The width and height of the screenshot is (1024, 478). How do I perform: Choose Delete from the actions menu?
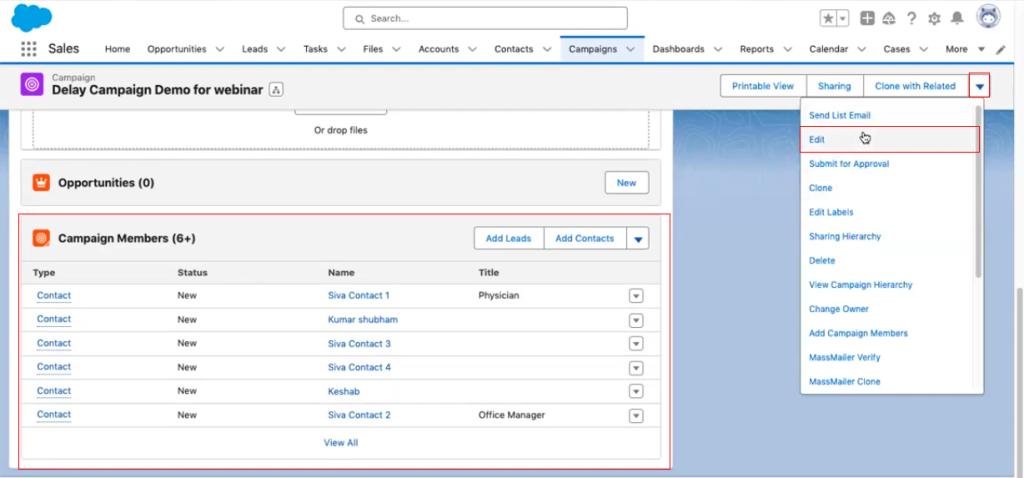point(822,261)
